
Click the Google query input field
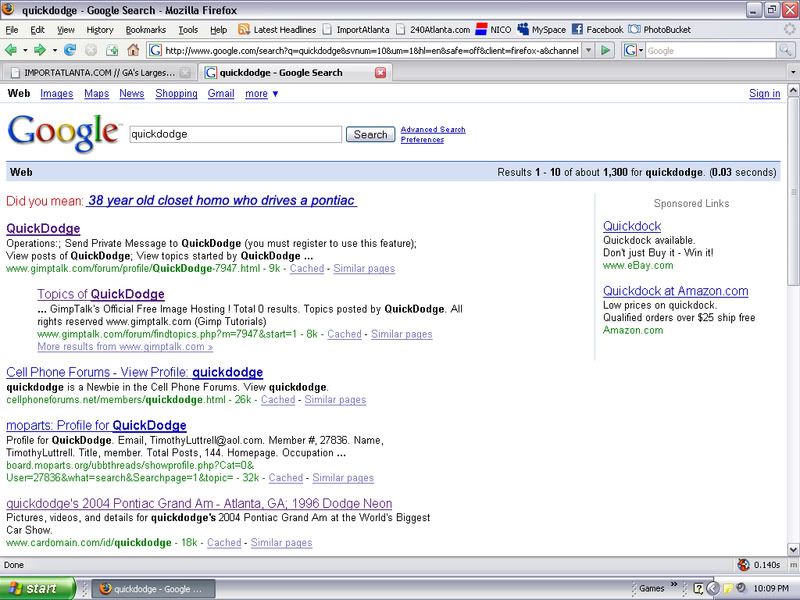pyautogui.click(x=235, y=134)
